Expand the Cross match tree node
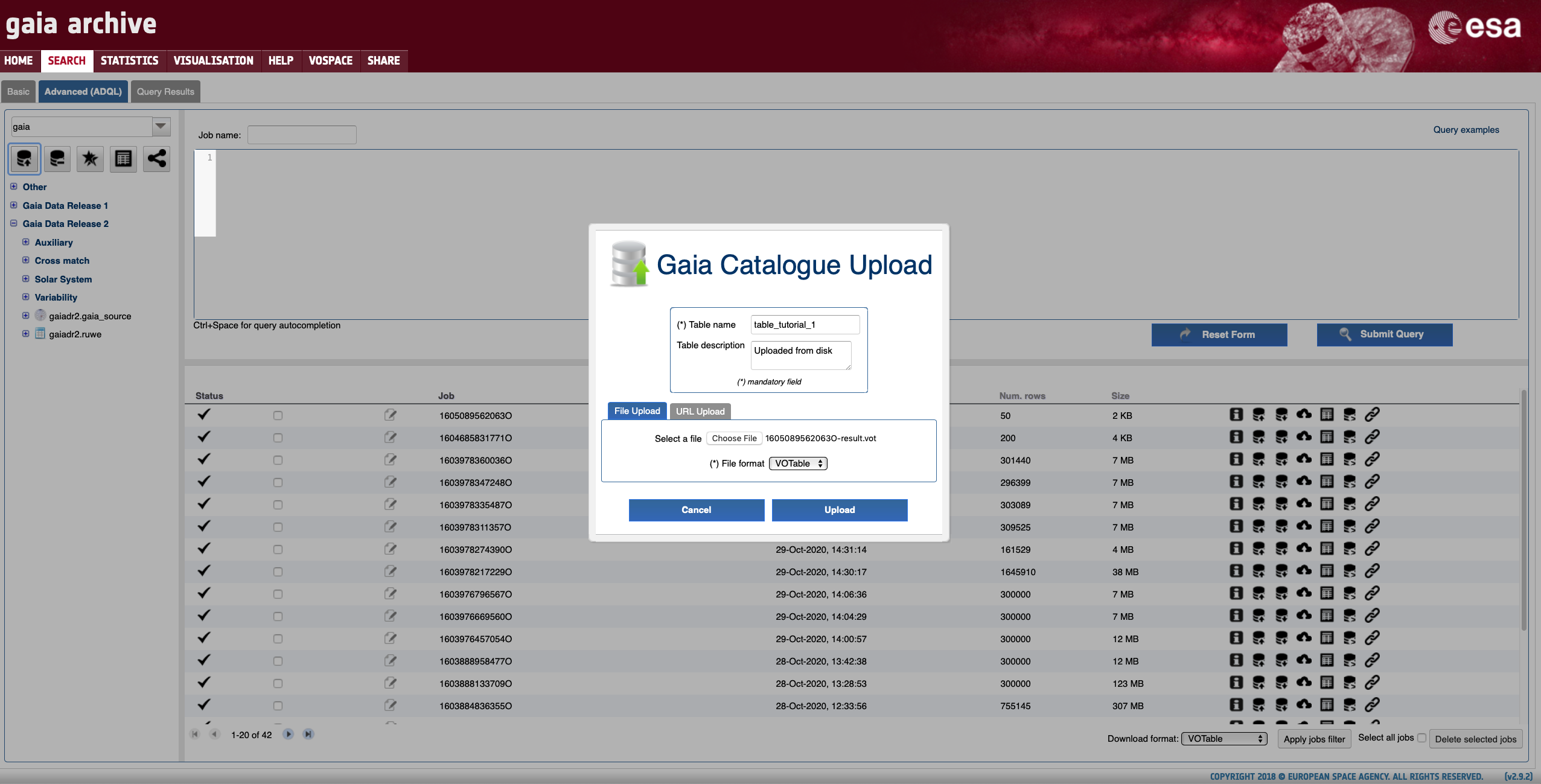Viewport: 1541px width, 784px height. pyautogui.click(x=25, y=260)
